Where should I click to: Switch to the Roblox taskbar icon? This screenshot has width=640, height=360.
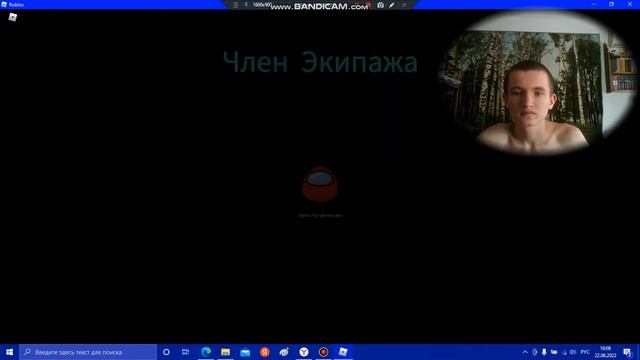tap(343, 352)
